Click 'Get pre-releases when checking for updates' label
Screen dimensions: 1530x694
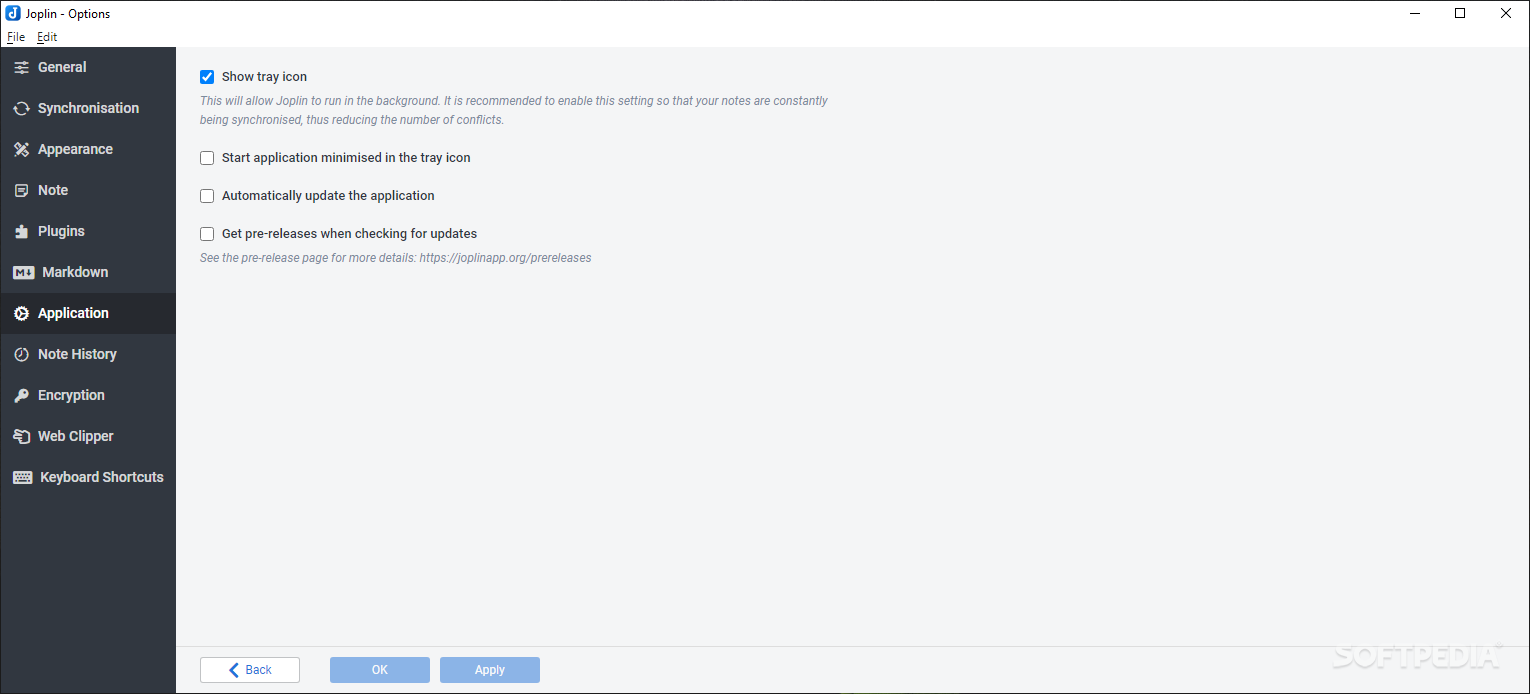coord(349,233)
